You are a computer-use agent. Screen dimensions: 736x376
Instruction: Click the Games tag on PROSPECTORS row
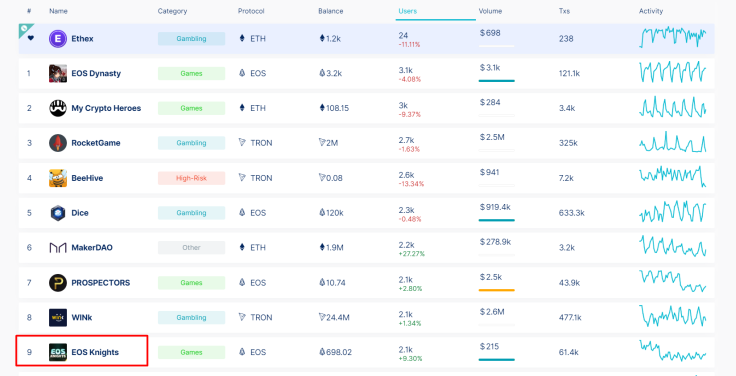tap(192, 283)
